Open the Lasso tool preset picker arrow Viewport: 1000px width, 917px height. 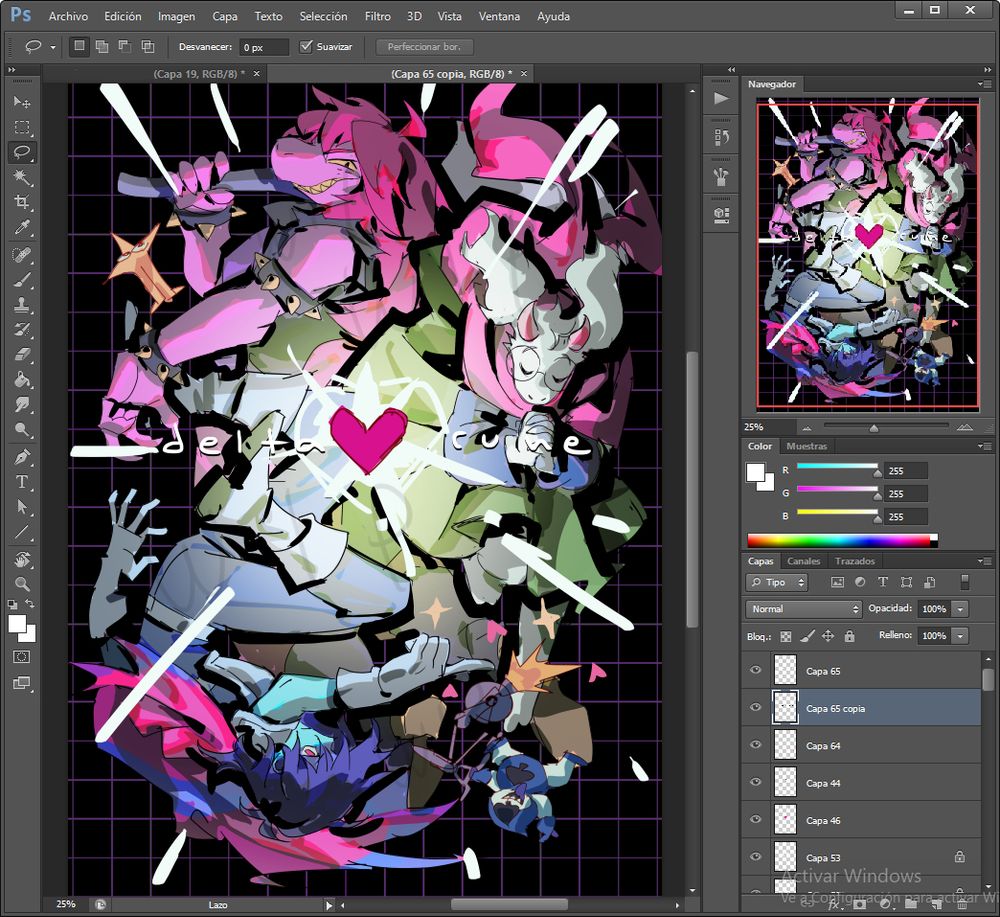(53, 47)
